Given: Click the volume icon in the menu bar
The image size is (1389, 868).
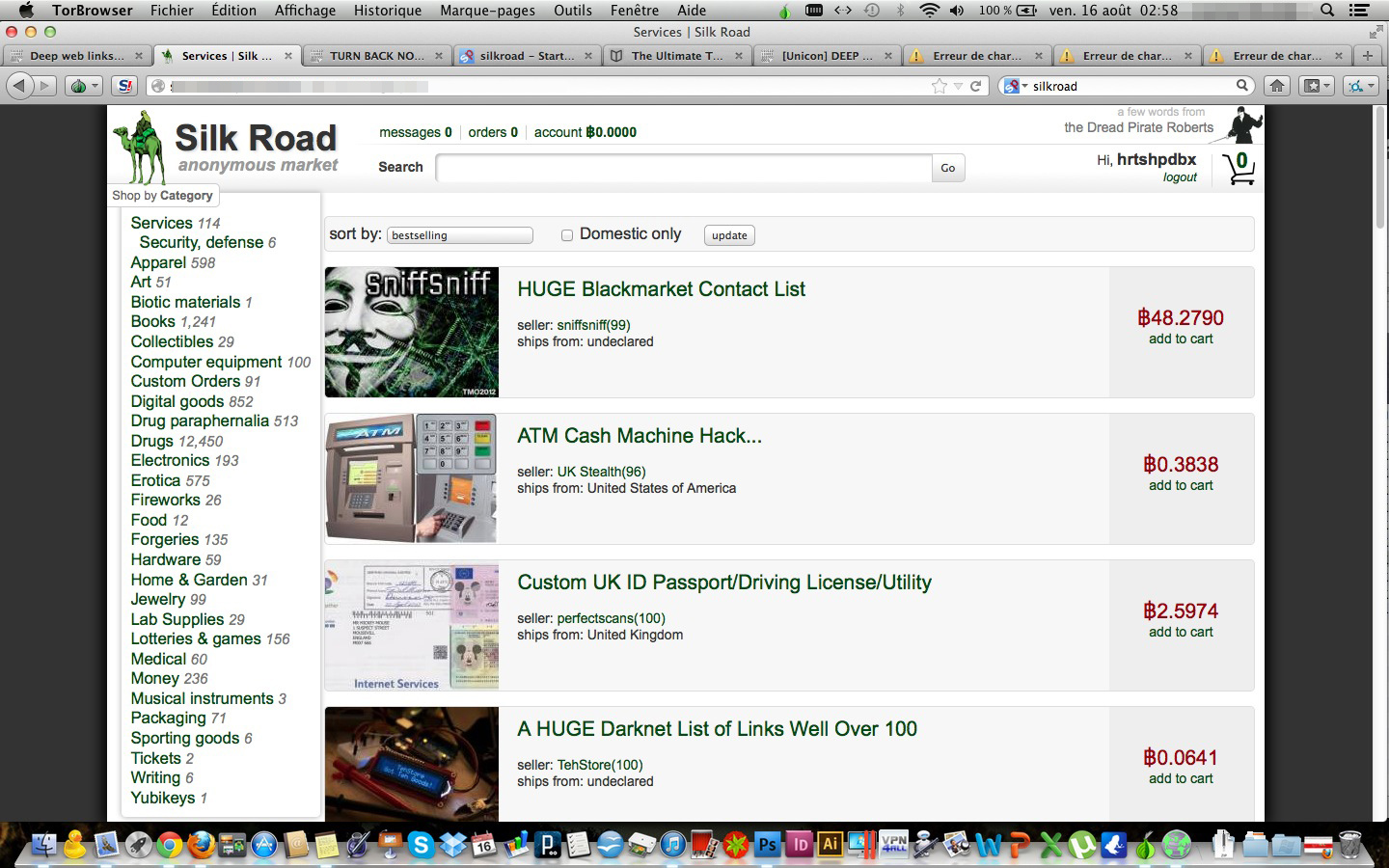Looking at the screenshot, I should pos(956,10).
